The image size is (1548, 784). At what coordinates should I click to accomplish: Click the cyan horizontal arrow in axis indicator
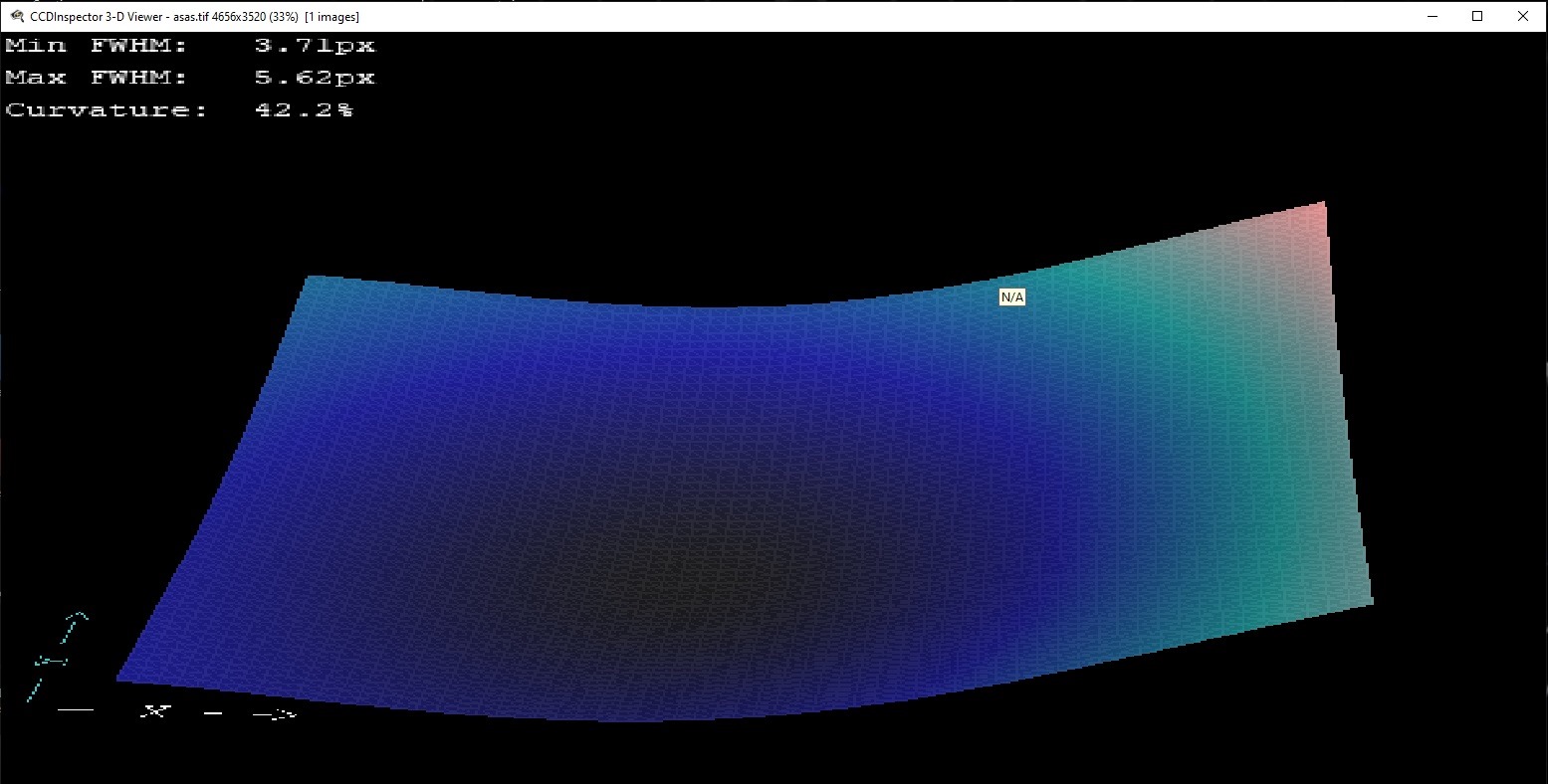(51, 661)
